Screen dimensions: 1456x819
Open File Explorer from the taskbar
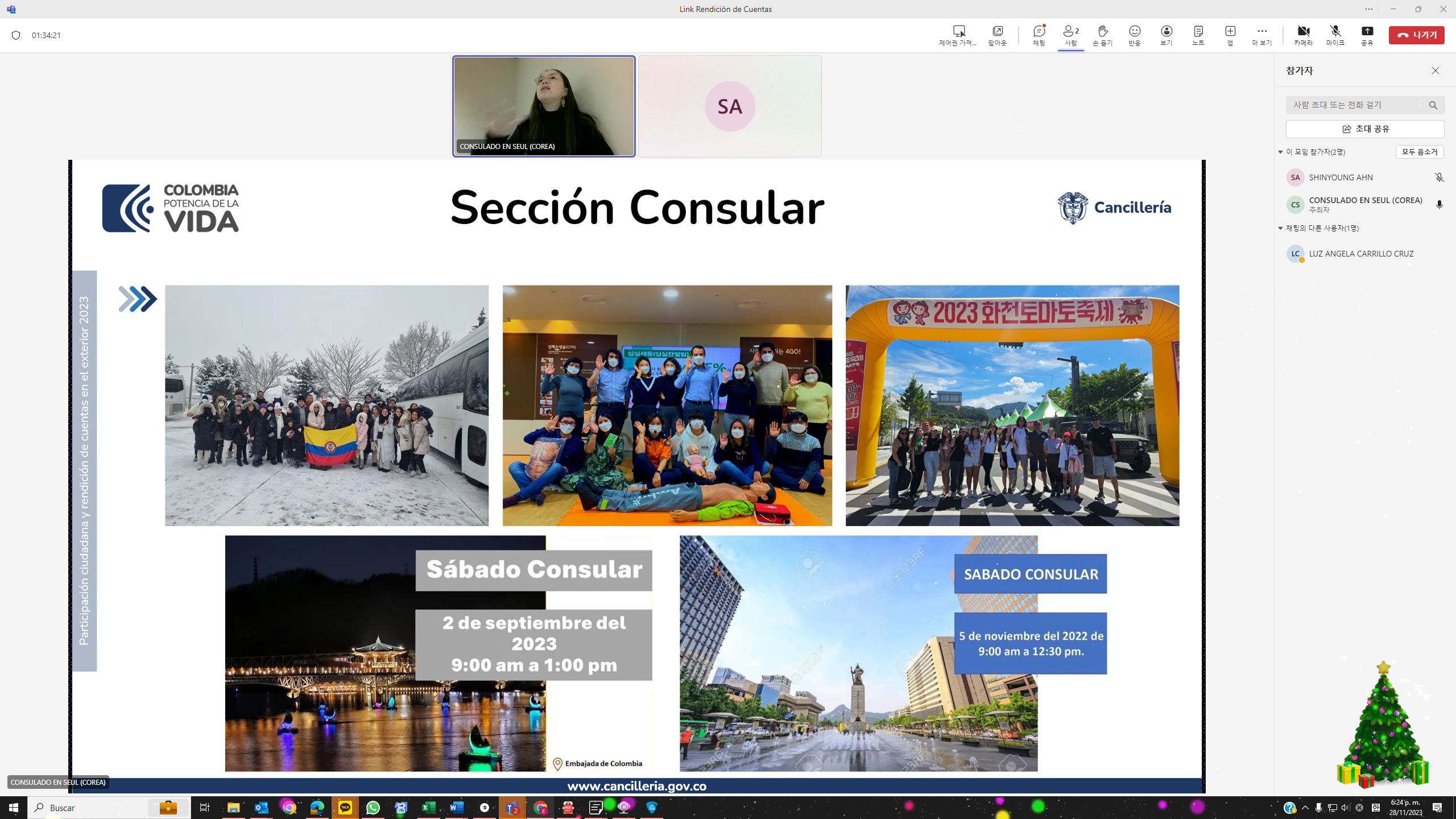pyautogui.click(x=233, y=808)
